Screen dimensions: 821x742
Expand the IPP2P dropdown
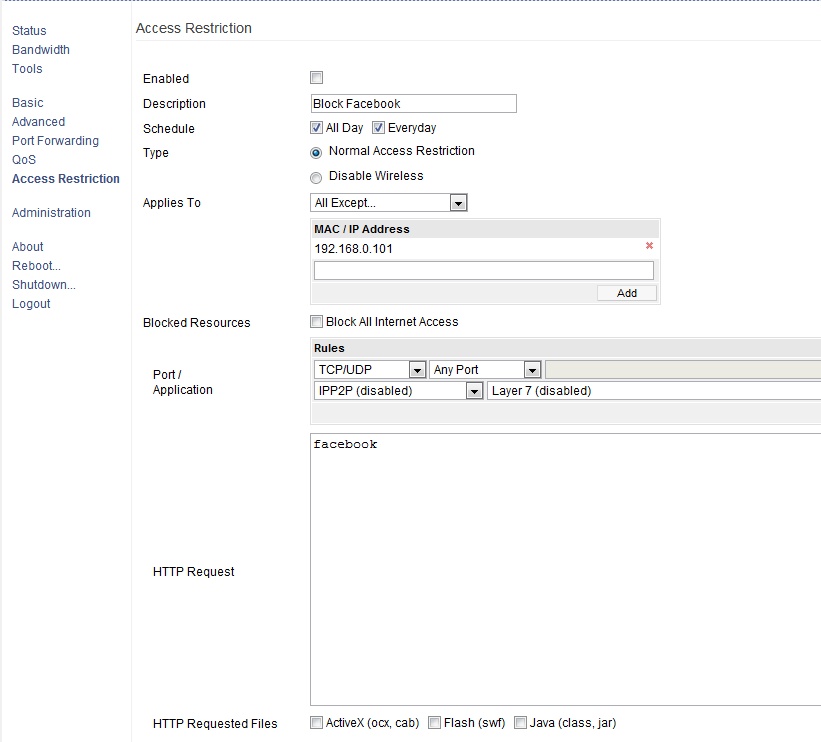[397, 391]
